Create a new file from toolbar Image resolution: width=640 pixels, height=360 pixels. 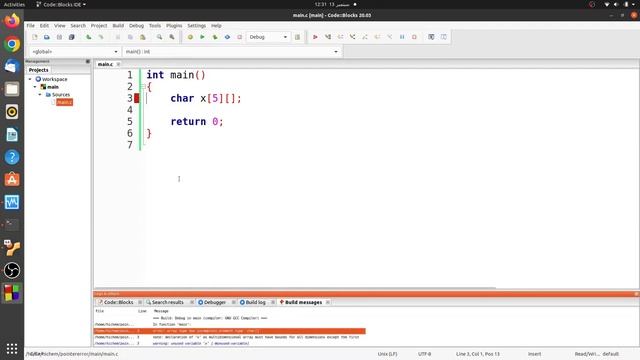tap(35, 37)
